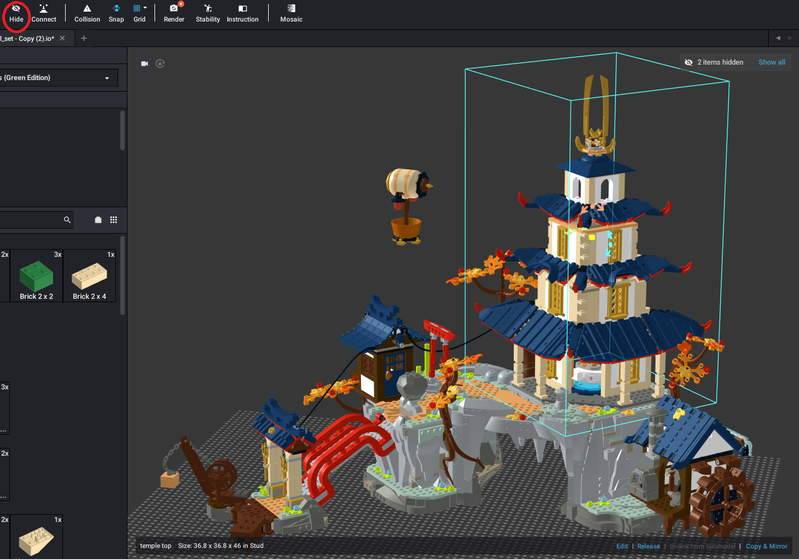Click the 'temple top' status label
Screen dimensions: 799x559
pos(155,546)
